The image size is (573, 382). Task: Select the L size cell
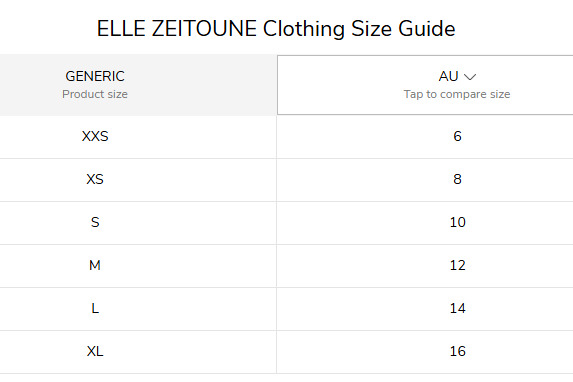(x=138, y=309)
